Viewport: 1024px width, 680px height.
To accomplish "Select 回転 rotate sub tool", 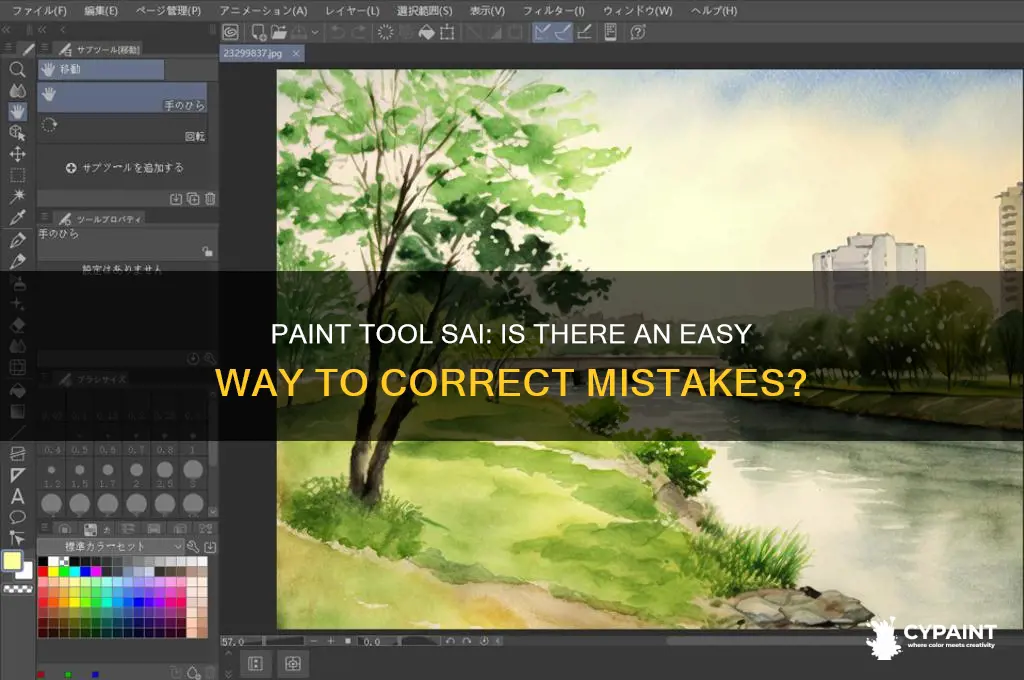I will click(x=122, y=129).
